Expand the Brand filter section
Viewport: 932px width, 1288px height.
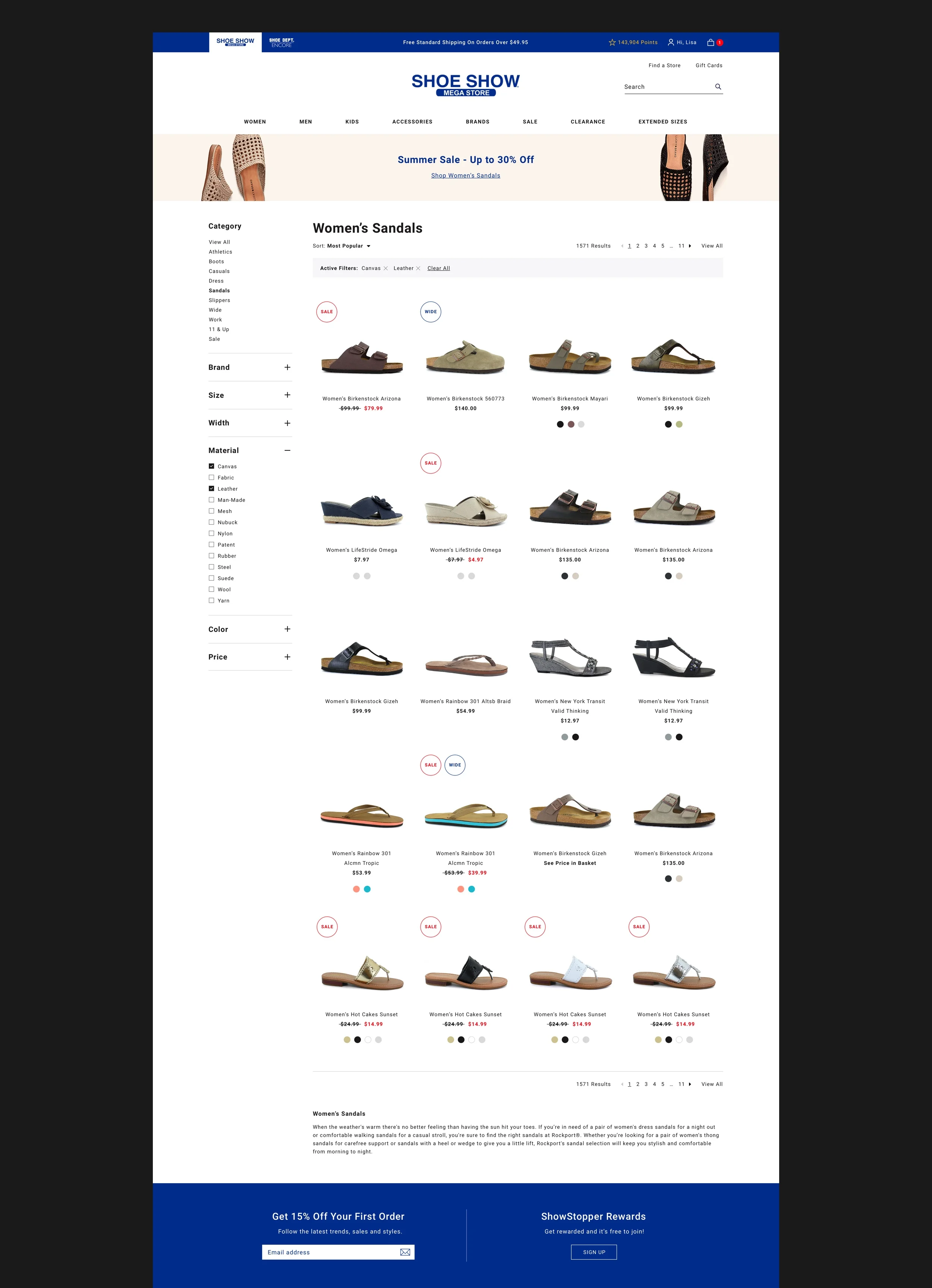tap(288, 367)
